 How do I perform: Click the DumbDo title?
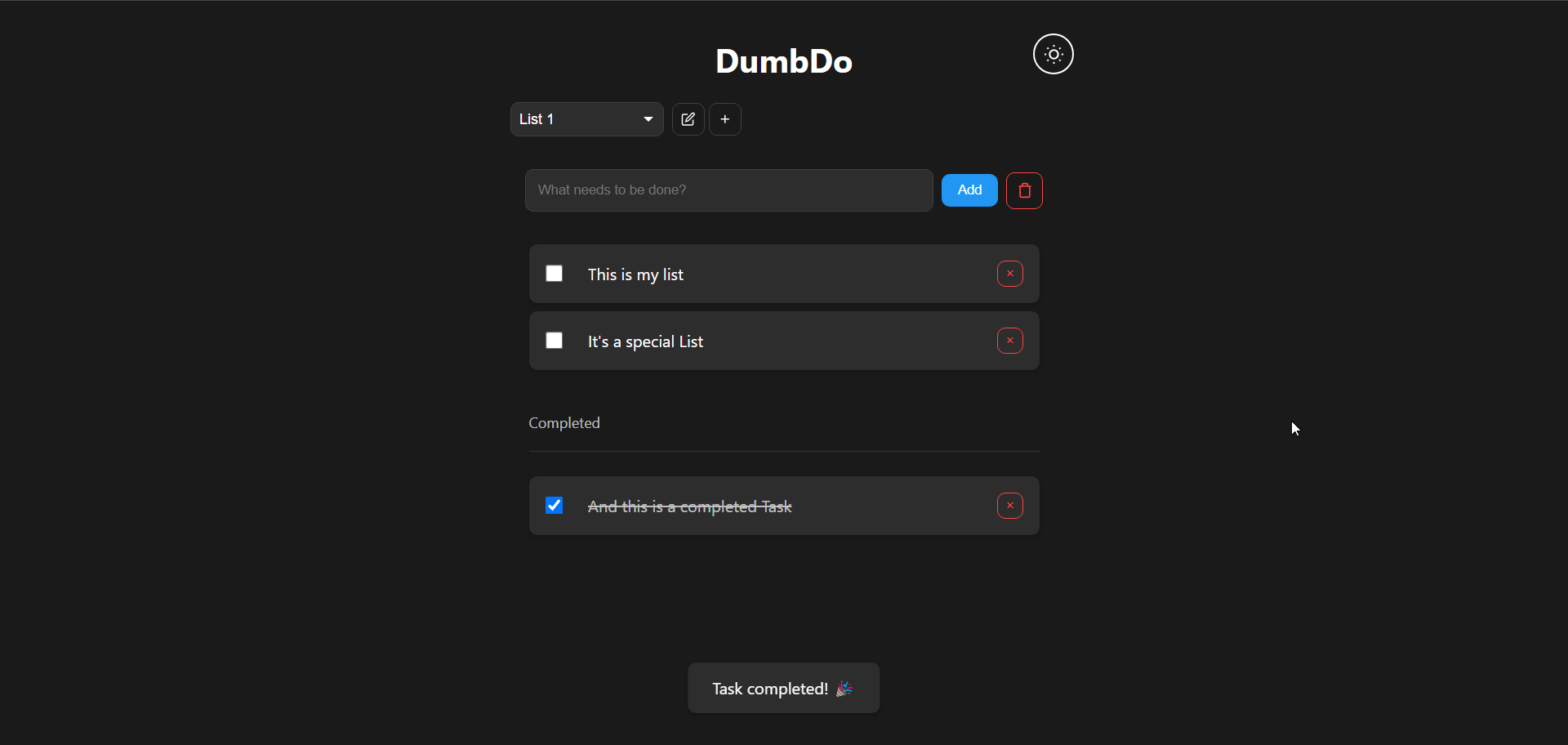(782, 60)
